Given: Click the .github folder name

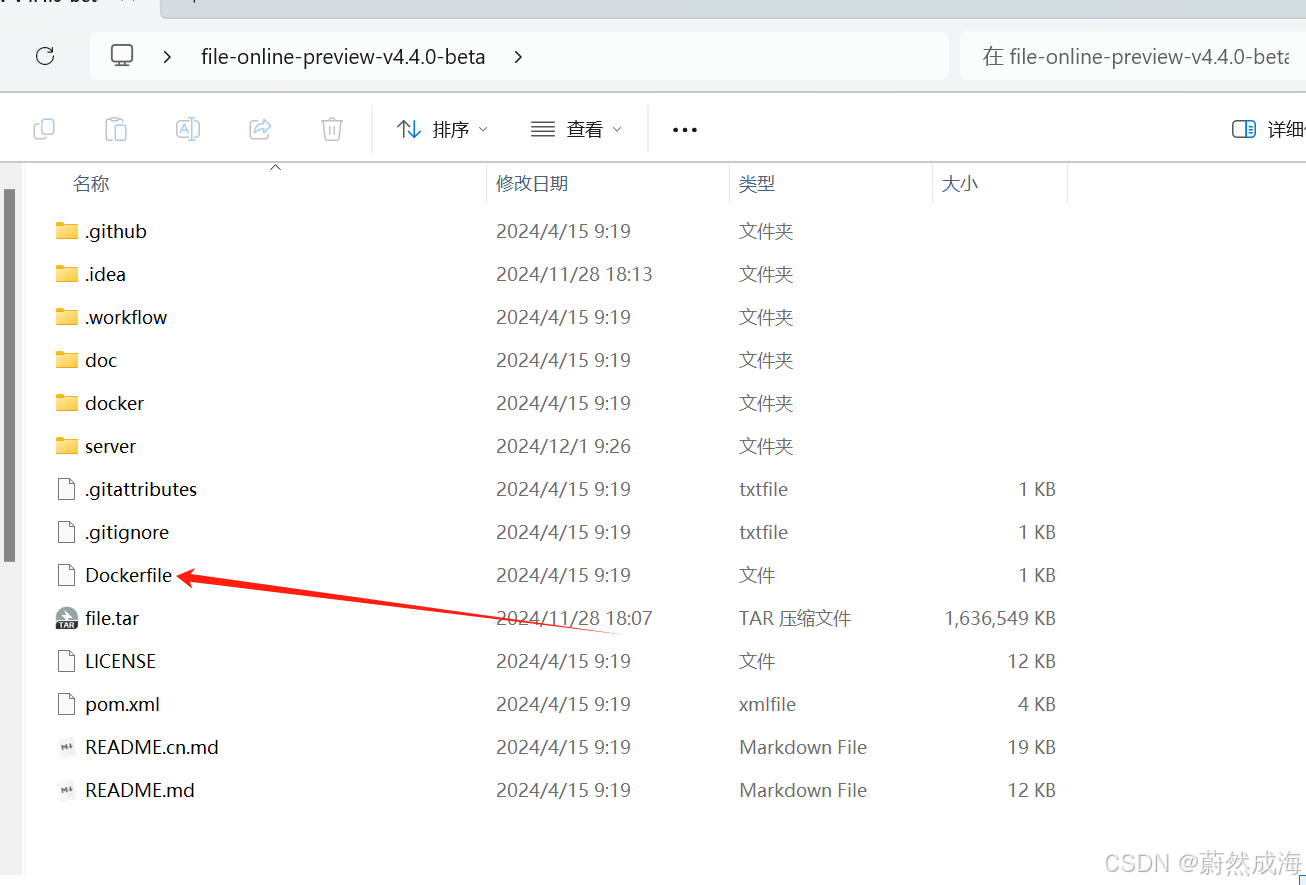Looking at the screenshot, I should (116, 231).
